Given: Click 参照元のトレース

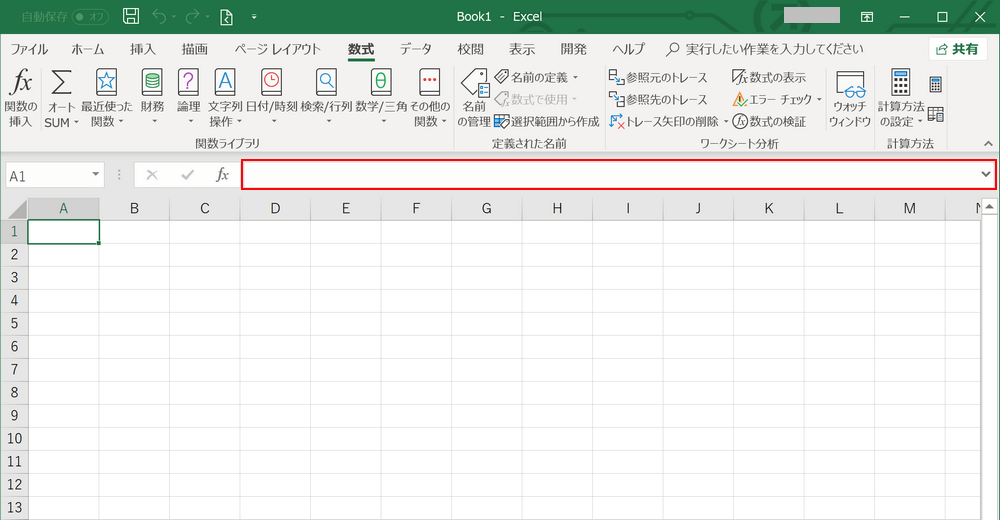Looking at the screenshot, I should (658, 77).
